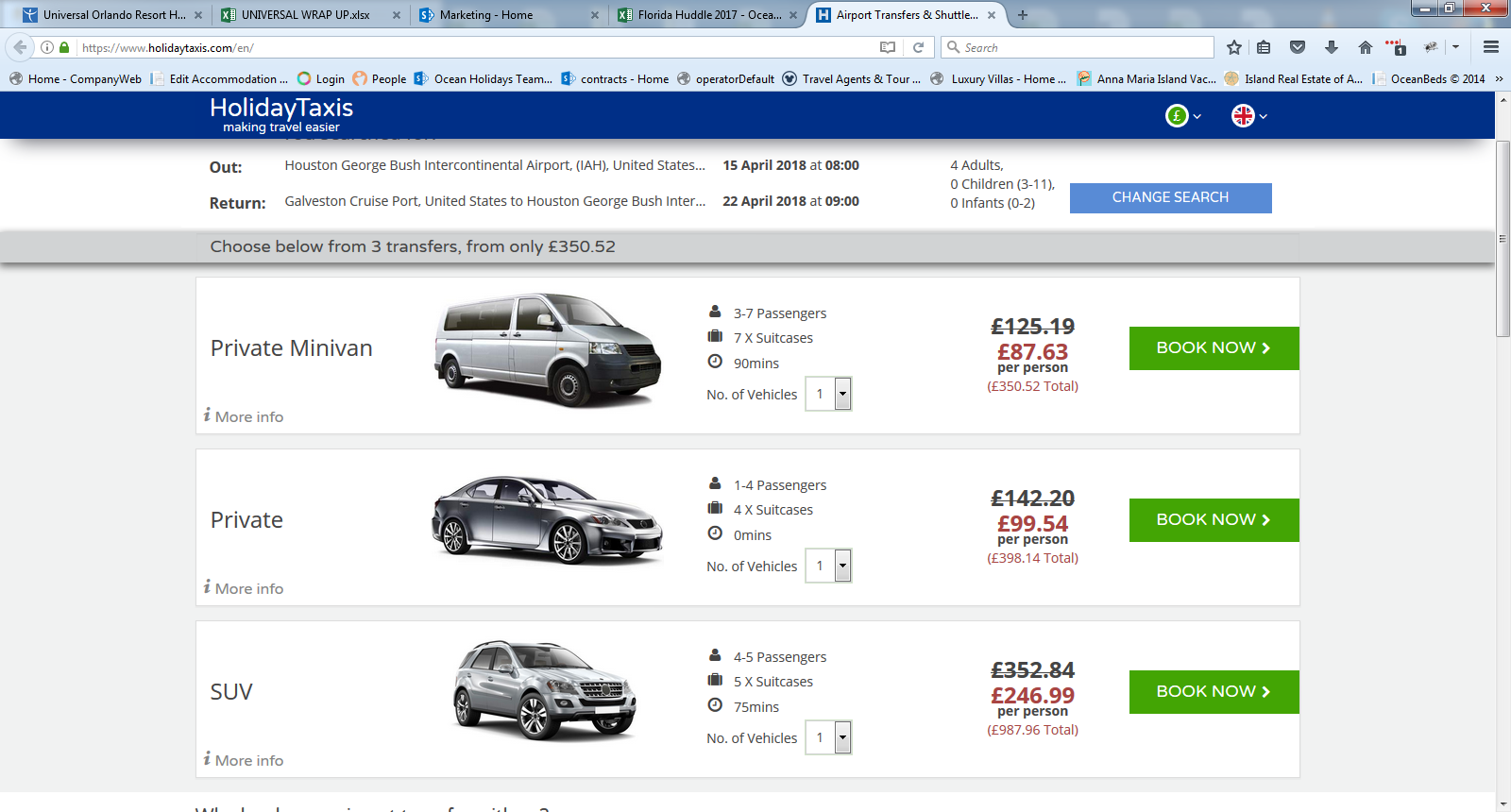The height and width of the screenshot is (812, 1511).
Task: Book the Private Minivan transfer
Action: (1214, 348)
